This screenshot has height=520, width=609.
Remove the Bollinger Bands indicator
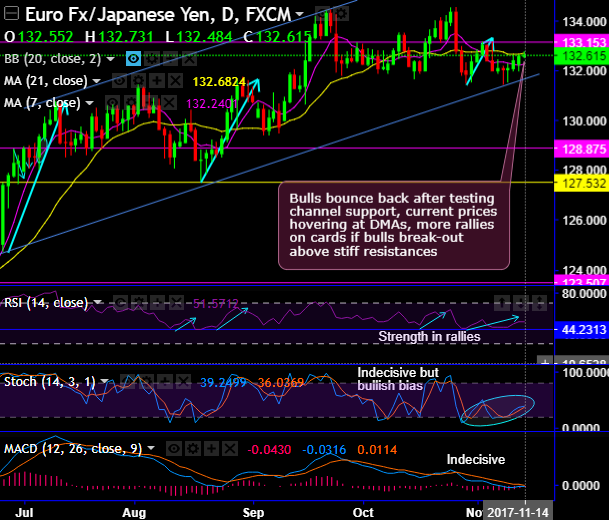[x=189, y=59]
